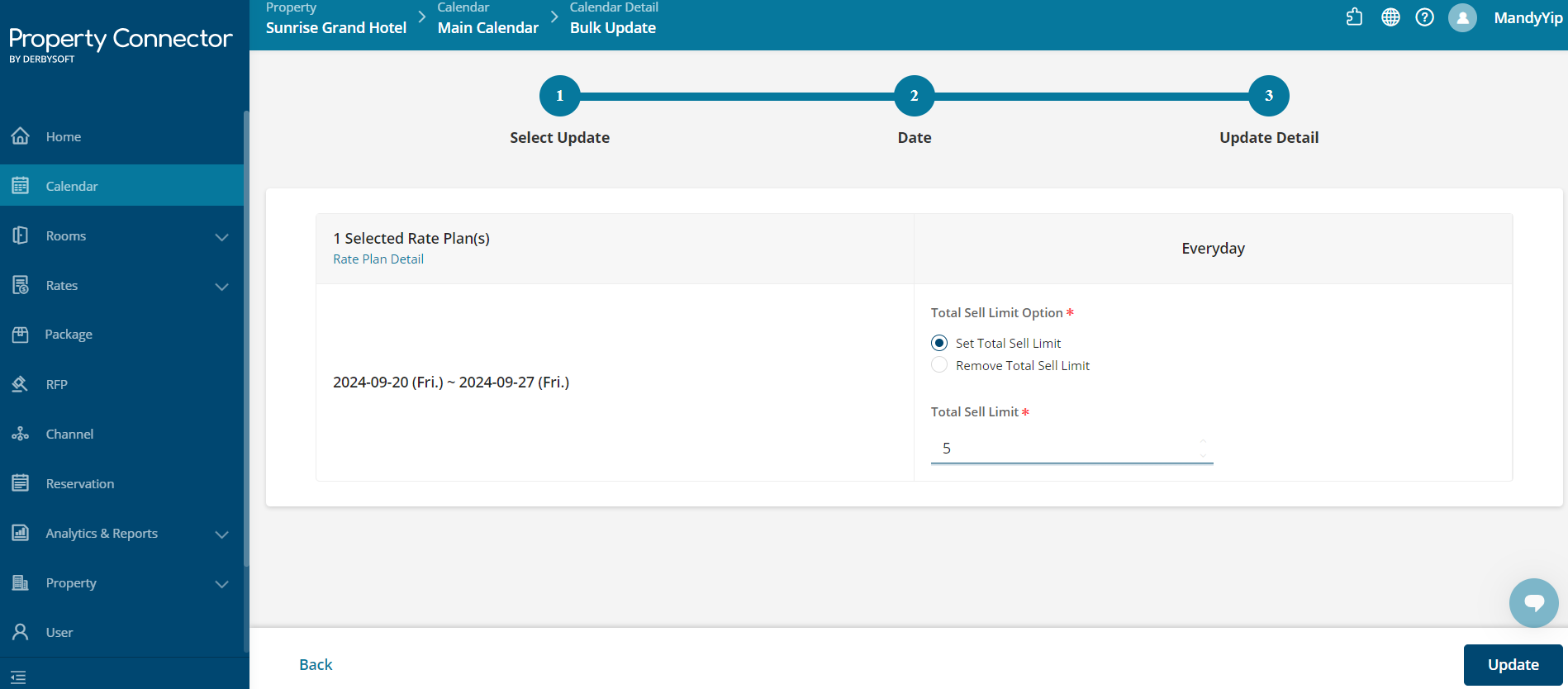Expand the Rooms submenu chevron

click(x=221, y=237)
